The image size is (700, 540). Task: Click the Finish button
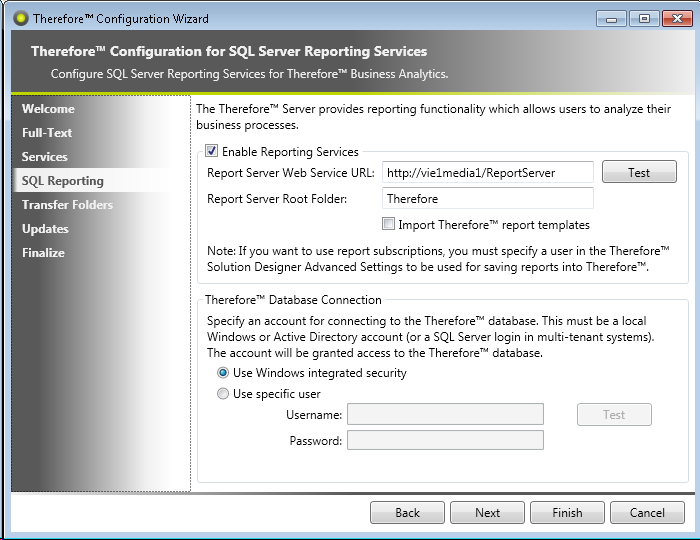[567, 512]
